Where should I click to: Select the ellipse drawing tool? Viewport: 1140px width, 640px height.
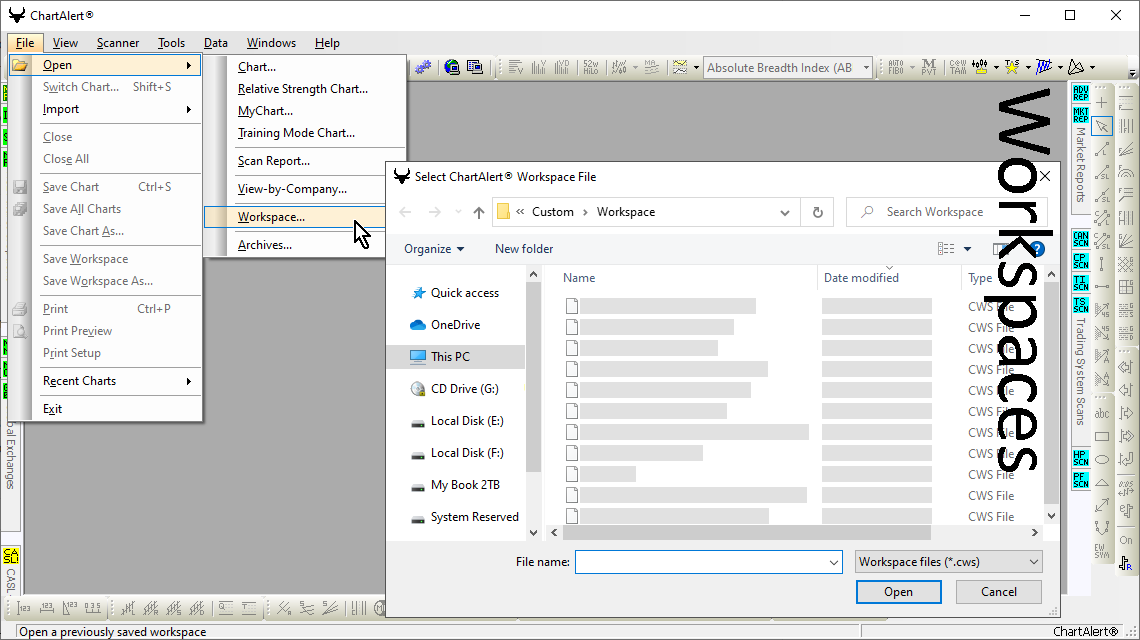point(1102,460)
